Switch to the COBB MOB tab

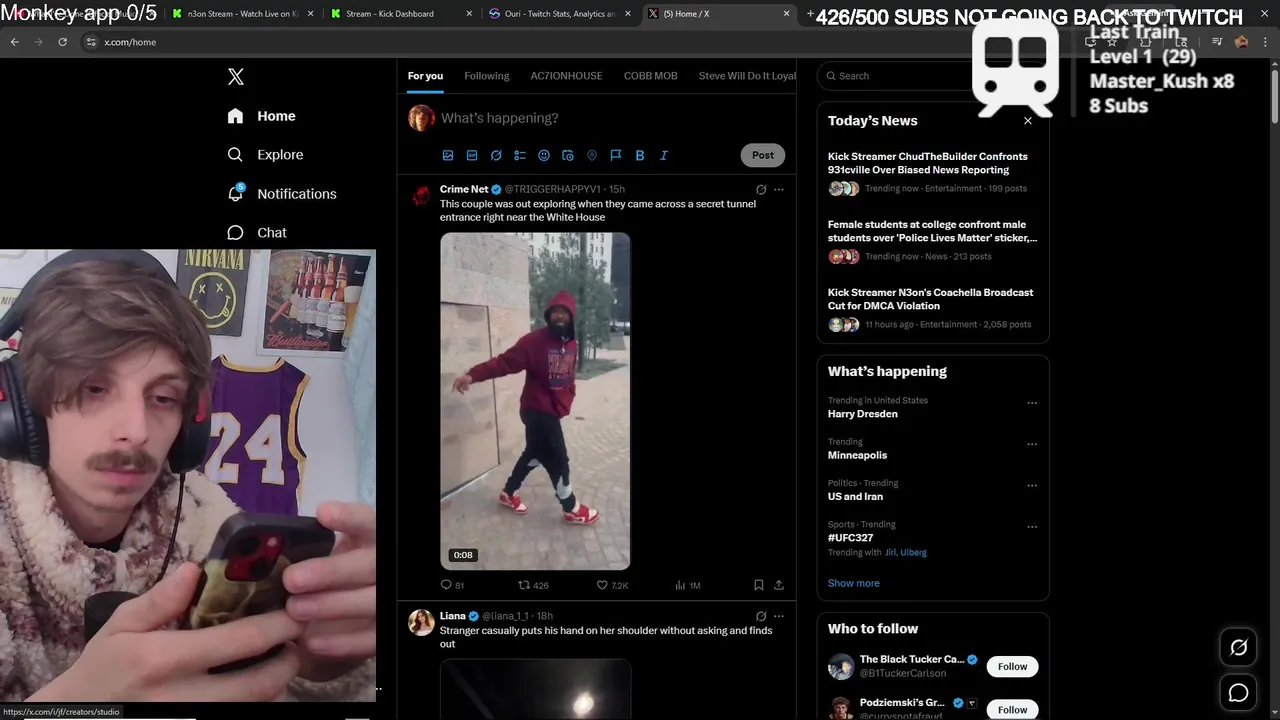point(651,76)
